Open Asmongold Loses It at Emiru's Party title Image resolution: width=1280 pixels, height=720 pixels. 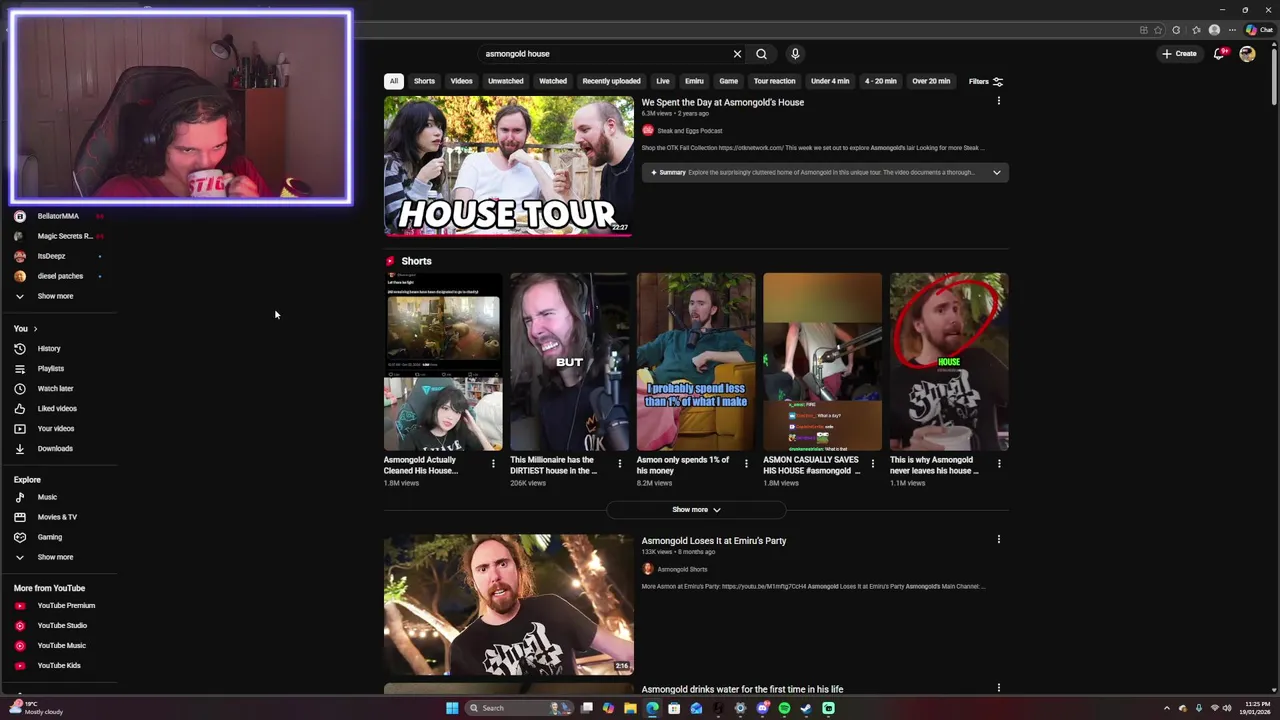coord(713,541)
